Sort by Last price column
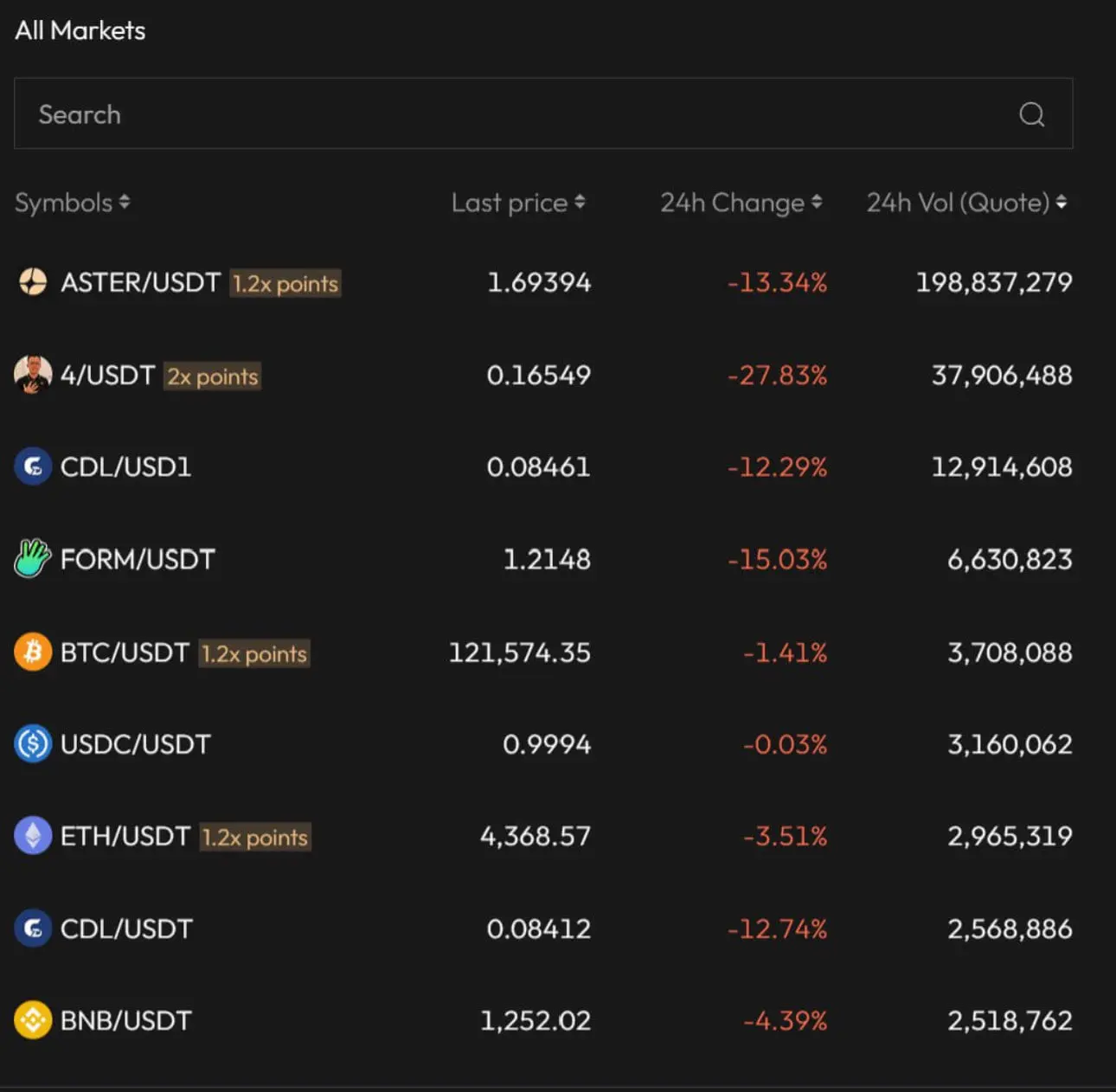Viewport: 1116px width, 1092px height. click(517, 202)
